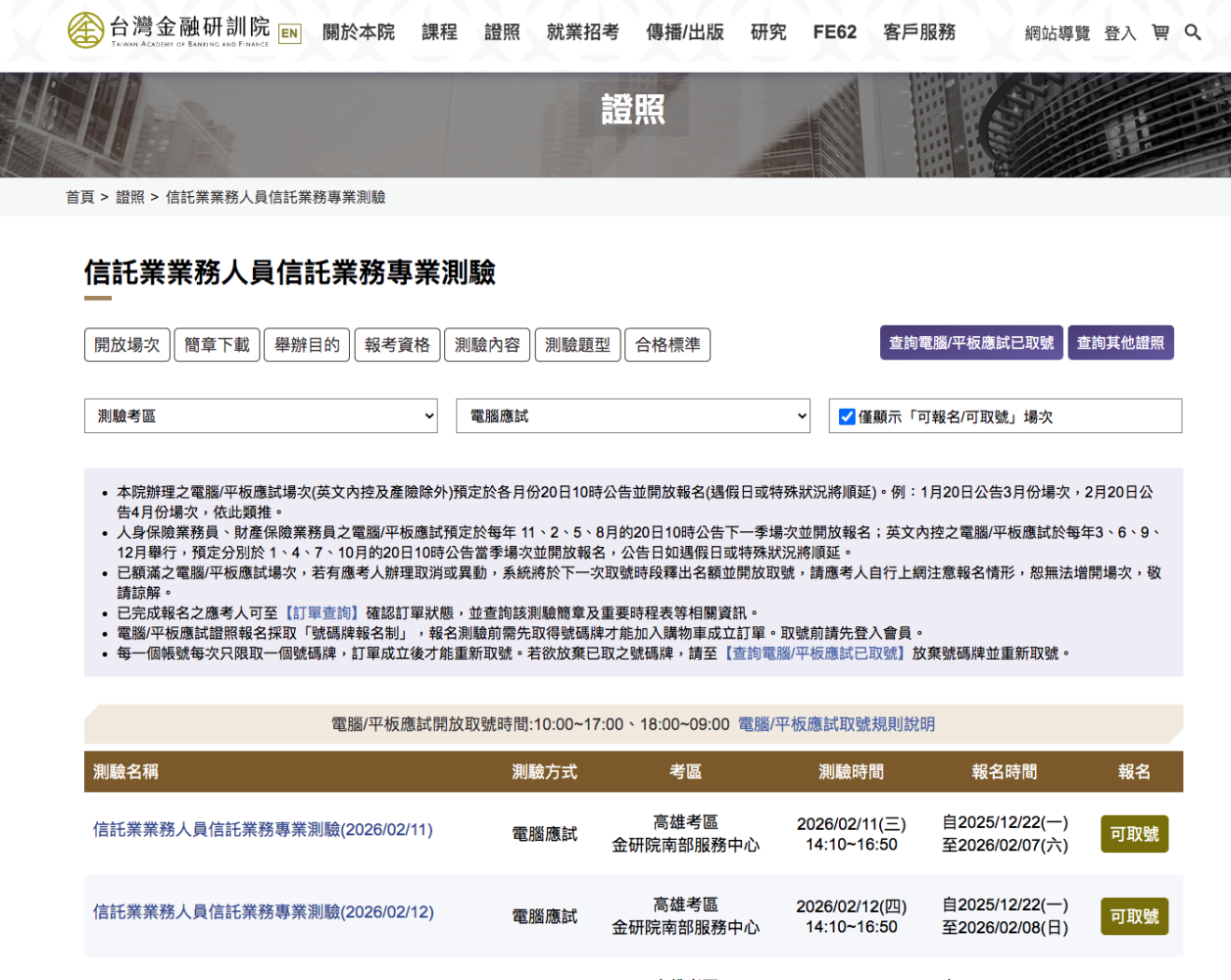Screen dimensions: 1231x980
Task: Open 就業招考 menu
Action: pos(583,32)
